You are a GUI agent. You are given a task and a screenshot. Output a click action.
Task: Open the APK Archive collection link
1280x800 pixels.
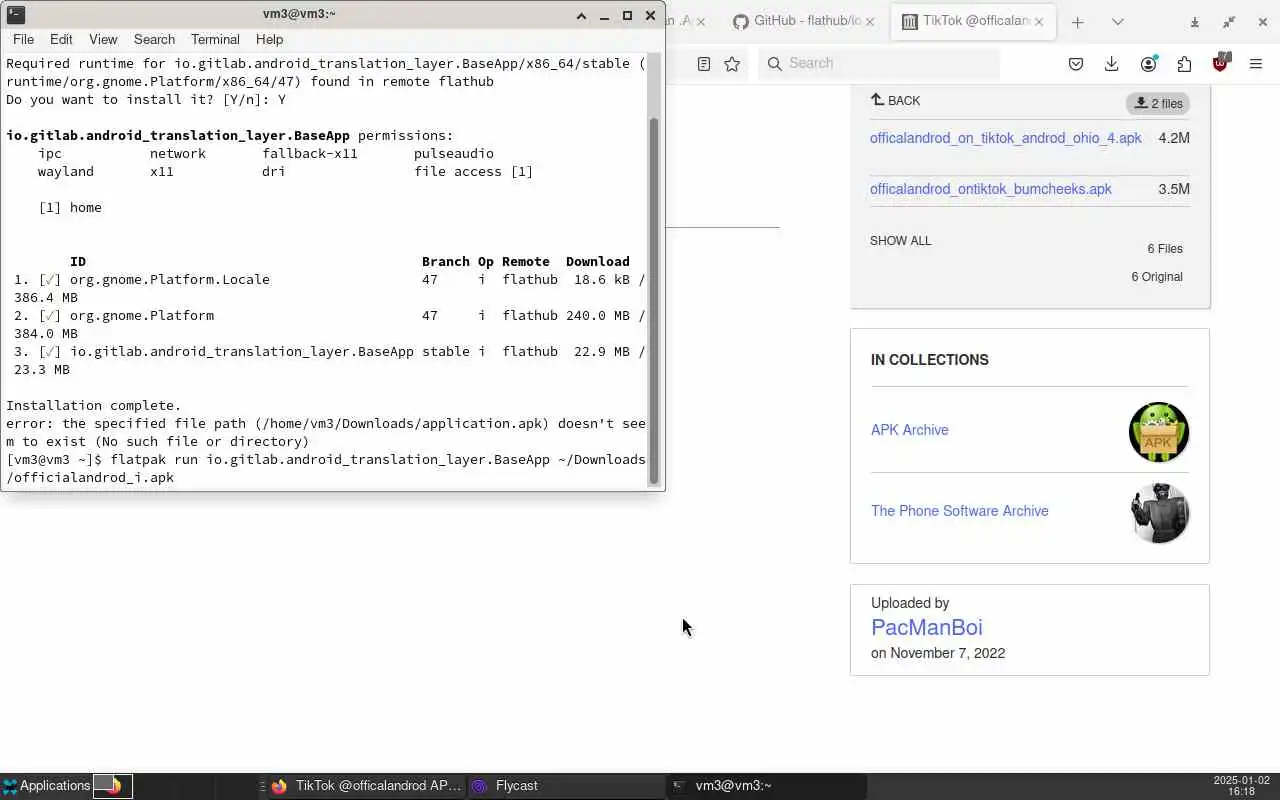[909, 430]
